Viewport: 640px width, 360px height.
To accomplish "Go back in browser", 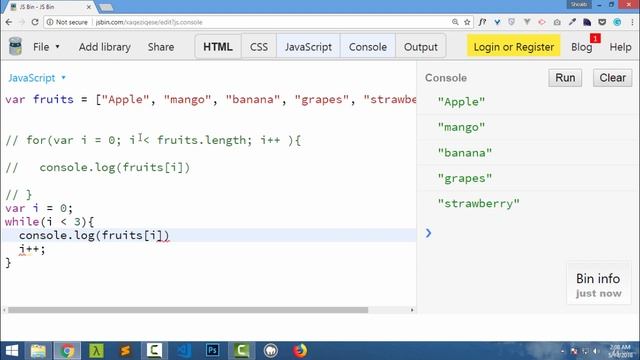I will tap(9, 22).
